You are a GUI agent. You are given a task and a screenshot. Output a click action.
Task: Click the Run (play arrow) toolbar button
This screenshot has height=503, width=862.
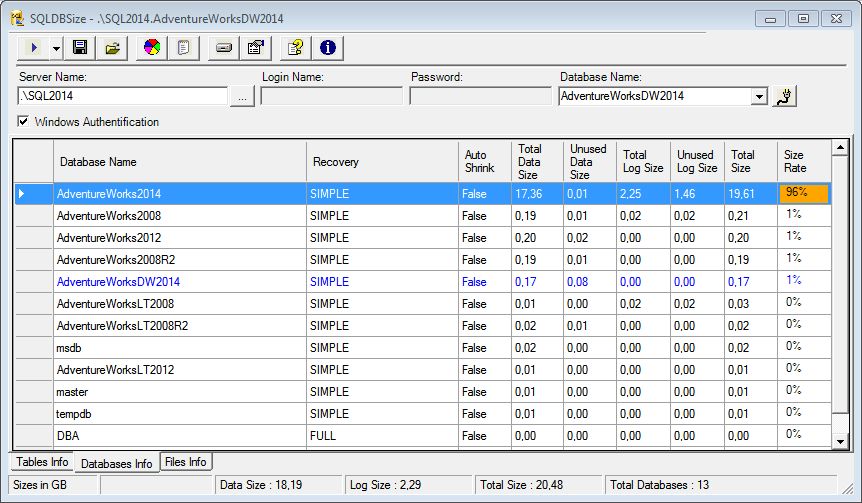[34, 48]
